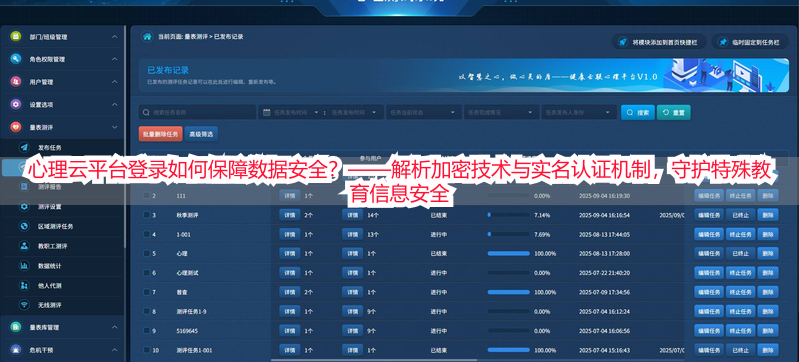Tick the checkbox for task 5169645
The image size is (799, 362).
pos(147,330)
